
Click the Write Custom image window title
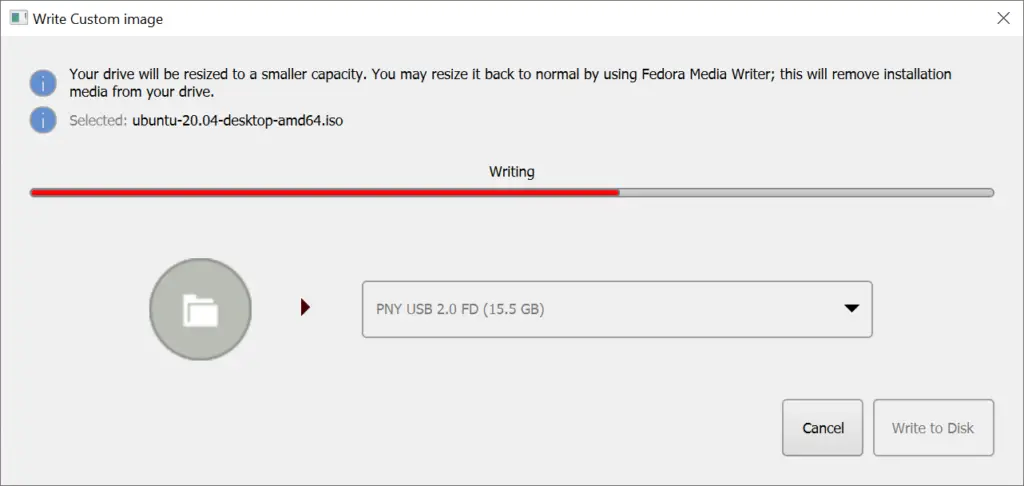click(x=98, y=19)
